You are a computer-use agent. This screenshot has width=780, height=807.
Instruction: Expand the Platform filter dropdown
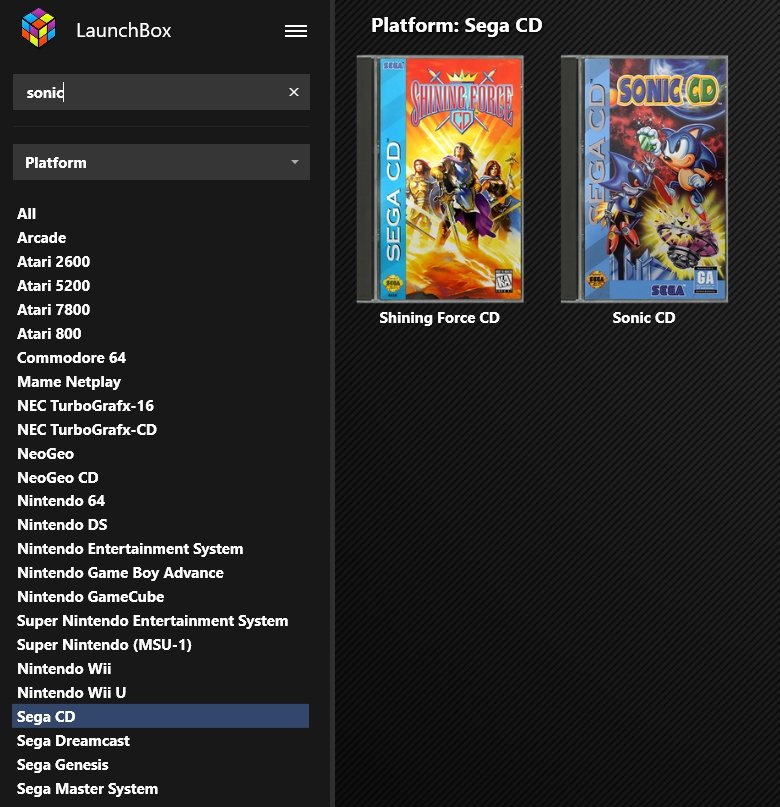coord(162,162)
